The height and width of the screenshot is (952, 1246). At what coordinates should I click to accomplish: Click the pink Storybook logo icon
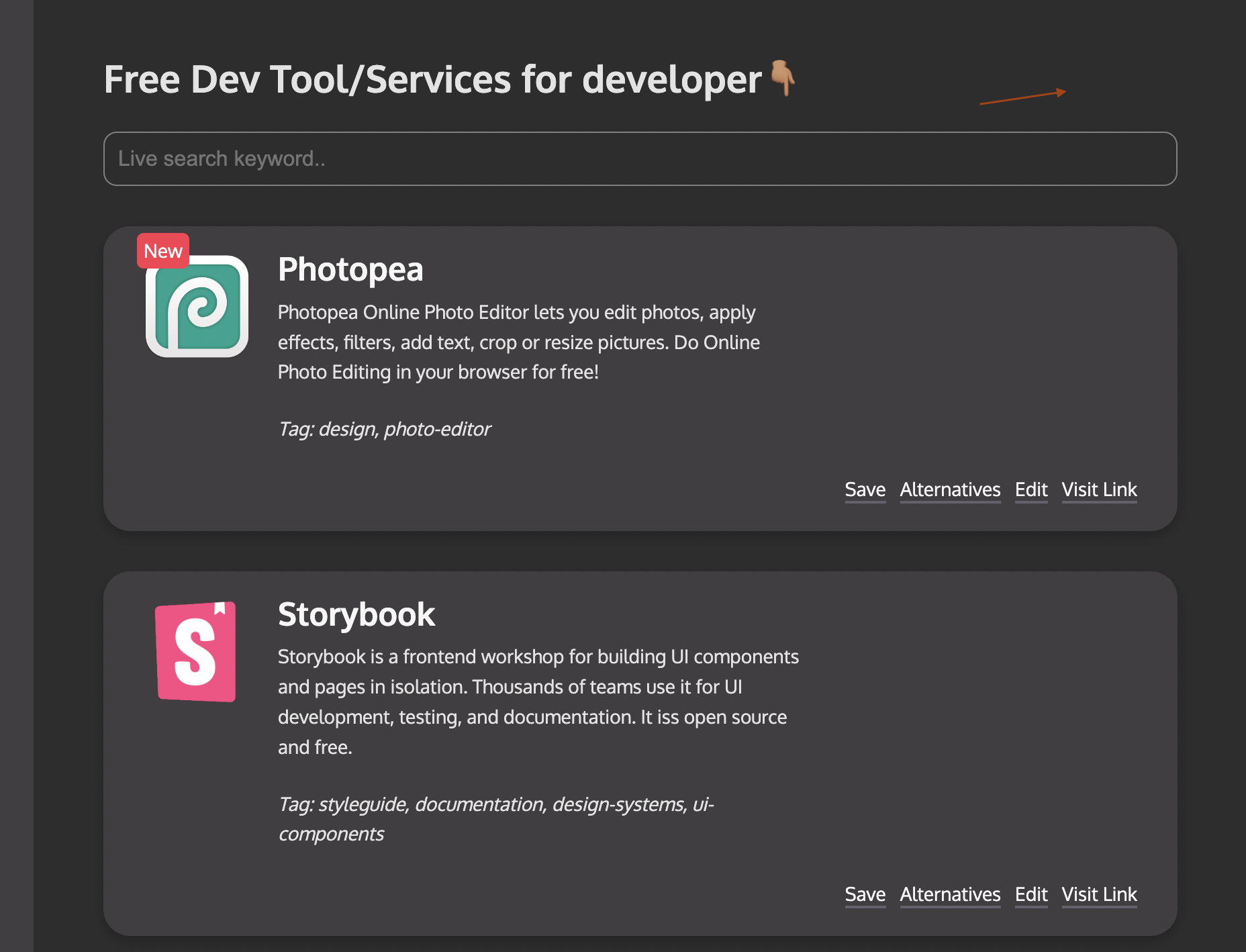(196, 651)
